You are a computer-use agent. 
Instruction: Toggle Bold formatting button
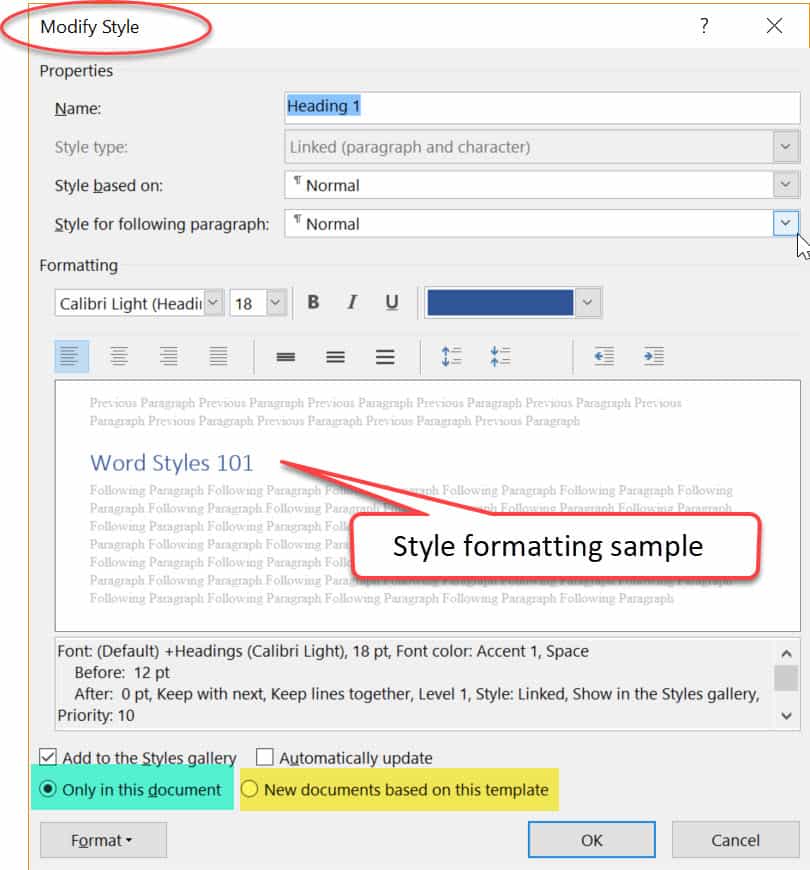[313, 302]
